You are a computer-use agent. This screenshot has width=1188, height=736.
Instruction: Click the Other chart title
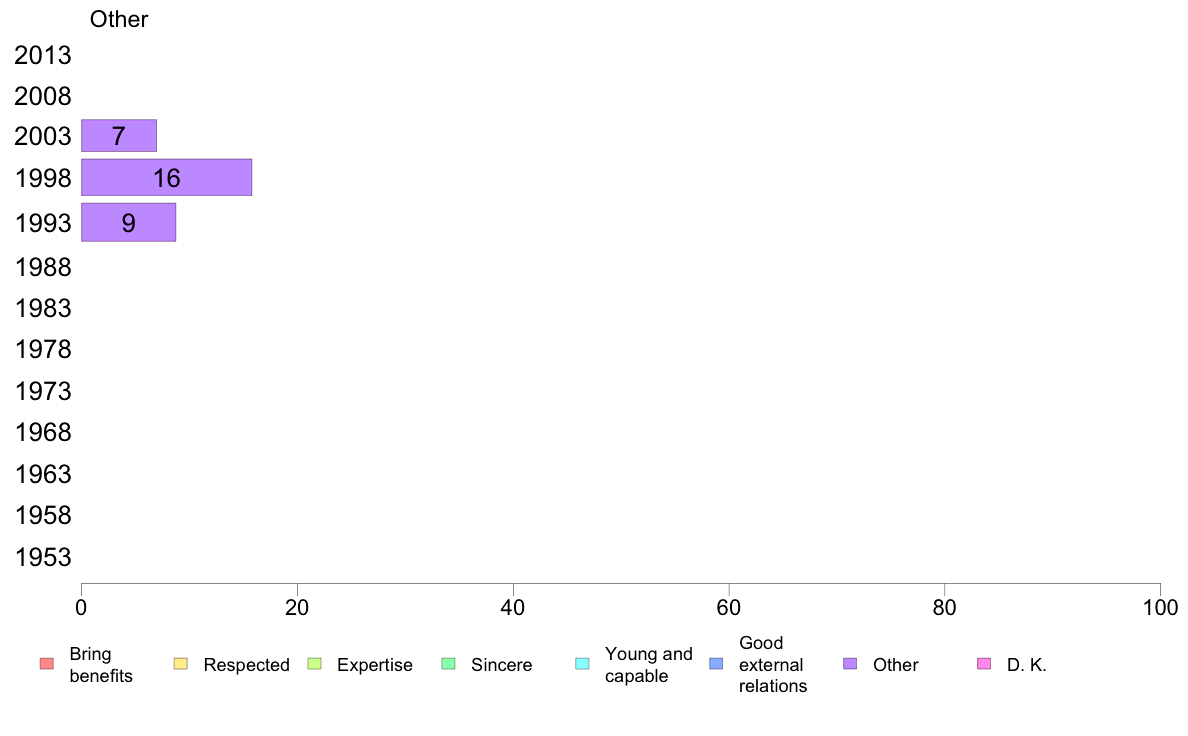point(119,20)
